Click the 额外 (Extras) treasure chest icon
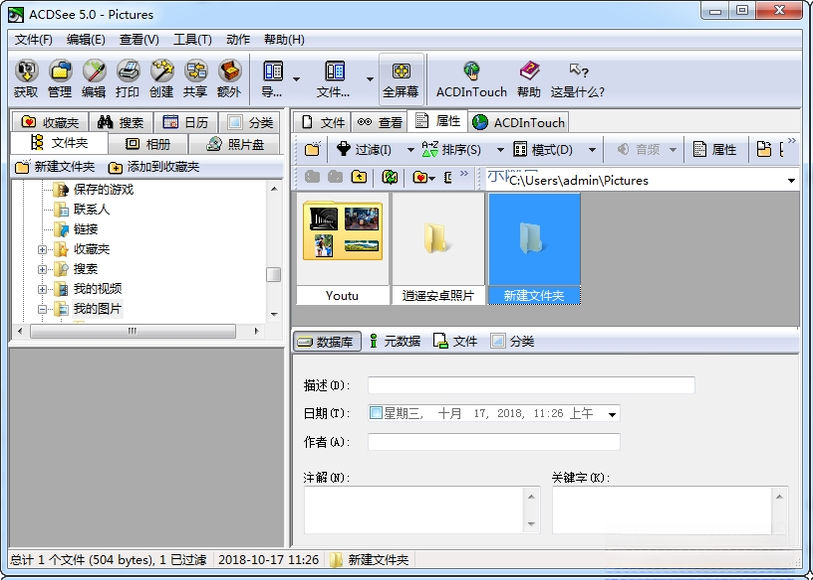This screenshot has height=580, width=813. (229, 79)
